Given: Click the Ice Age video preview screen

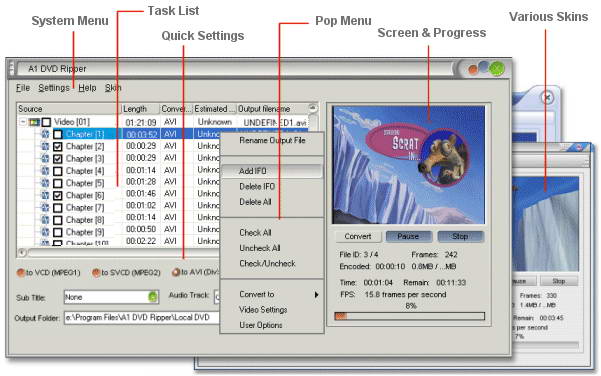Looking at the screenshot, I should pos(409,165).
